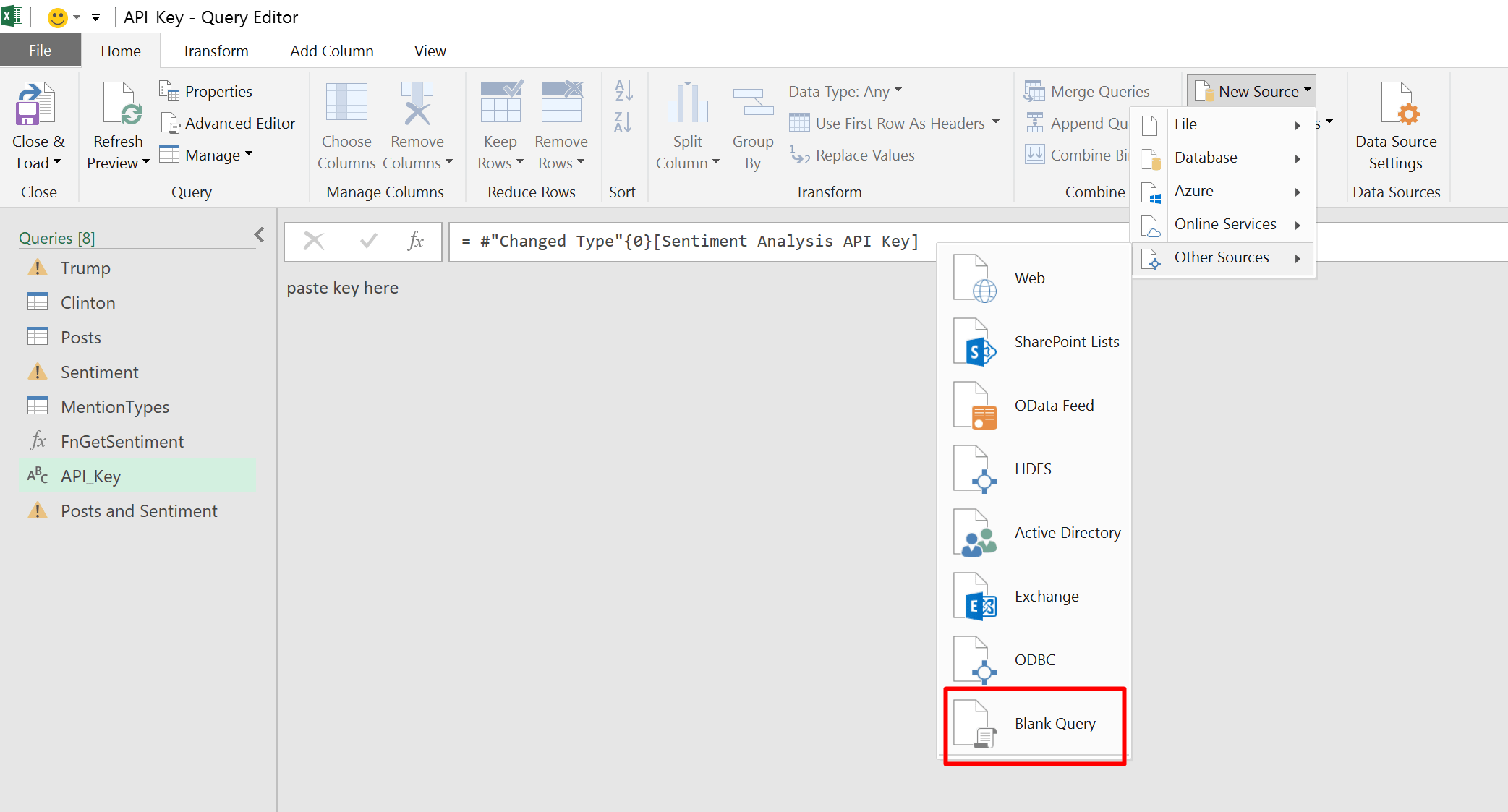1508x812 pixels.
Task: Select the FnGetSentiment query
Action: [122, 442]
